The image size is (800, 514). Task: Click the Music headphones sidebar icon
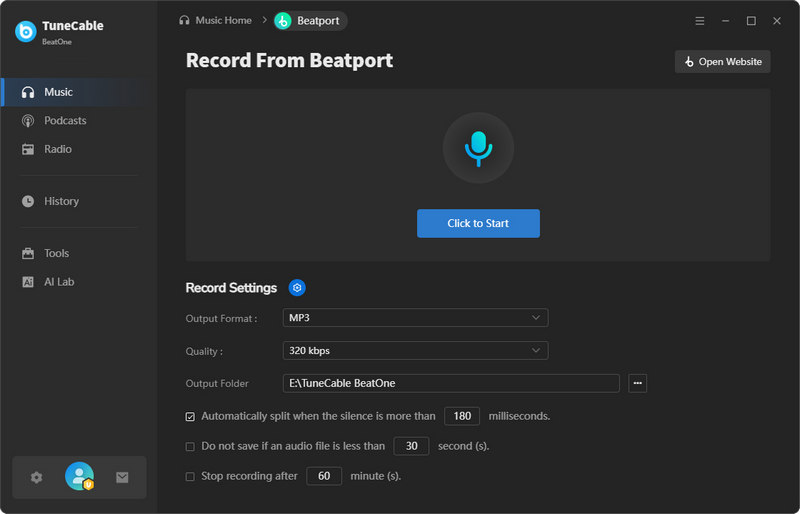28,92
